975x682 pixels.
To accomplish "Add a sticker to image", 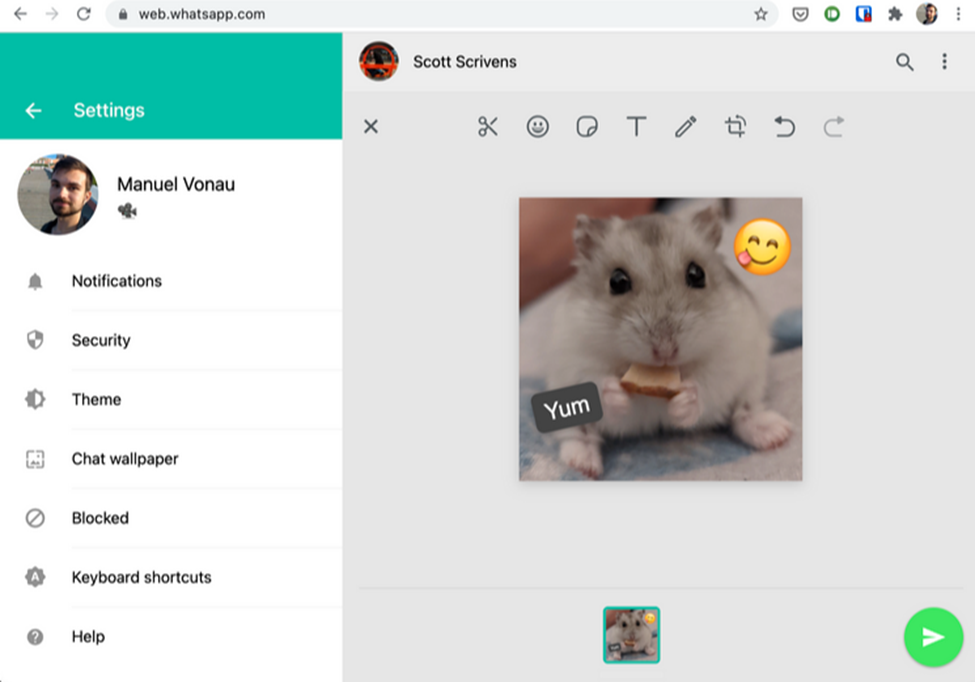I will (x=587, y=127).
